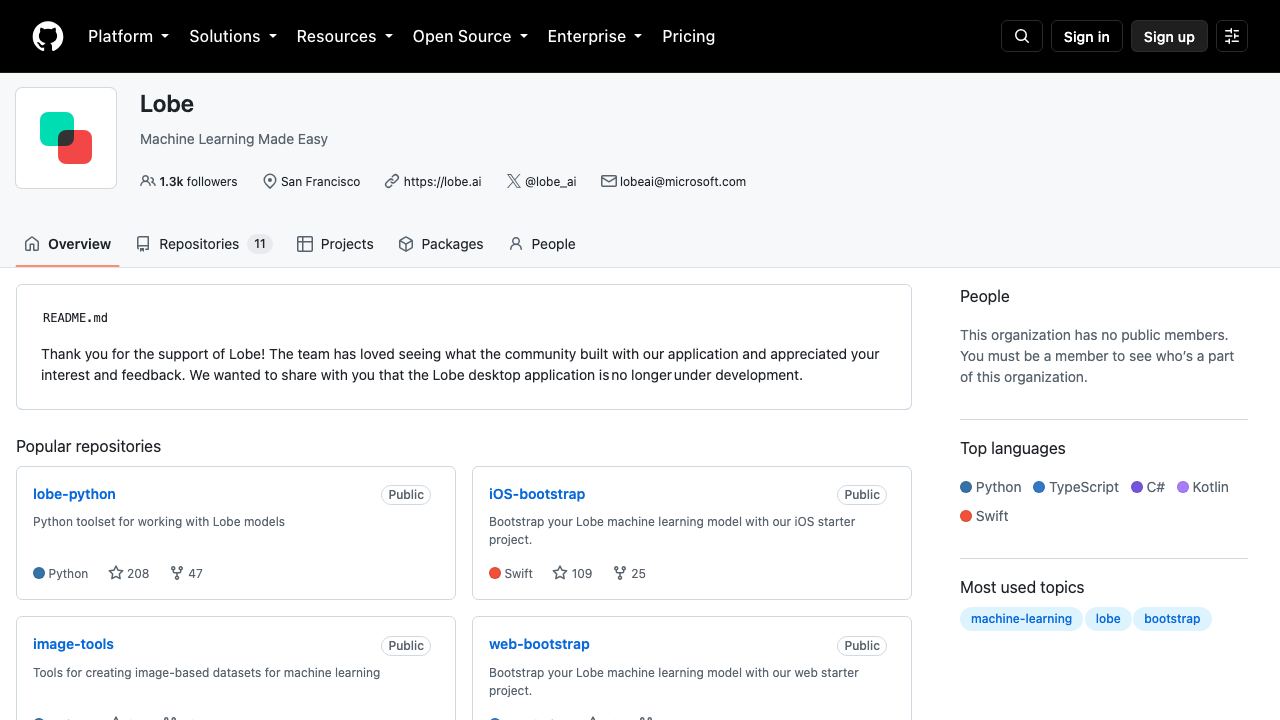Switch to the Projects tab

pos(335,244)
